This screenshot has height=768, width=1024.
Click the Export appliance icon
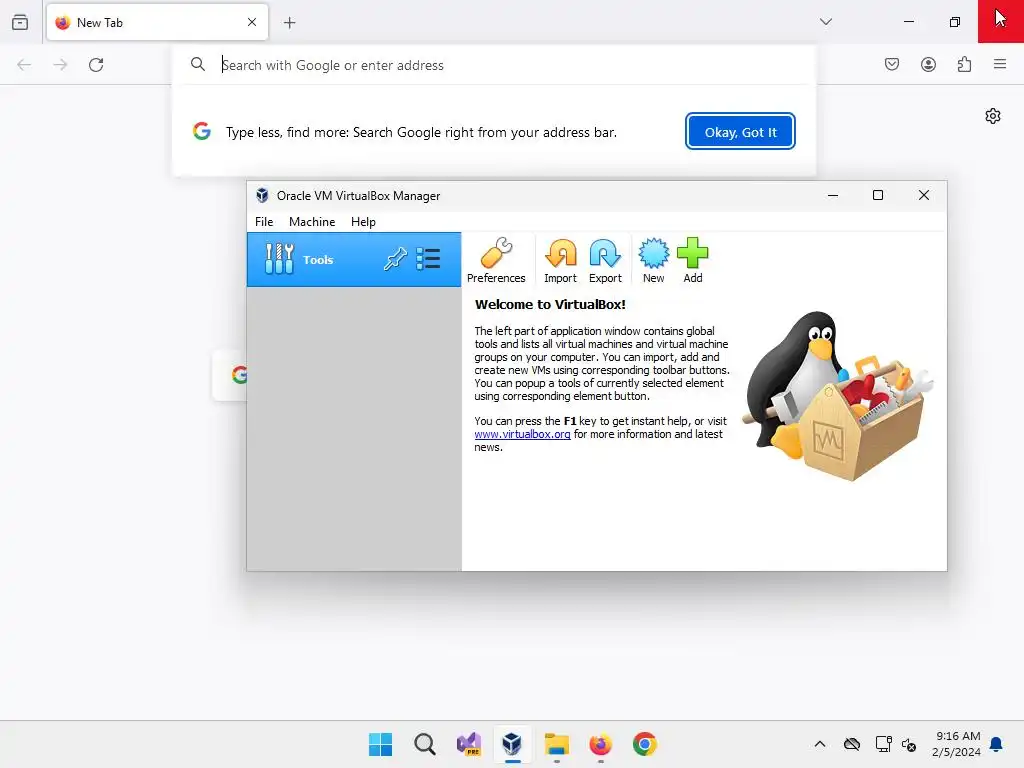pos(605,260)
